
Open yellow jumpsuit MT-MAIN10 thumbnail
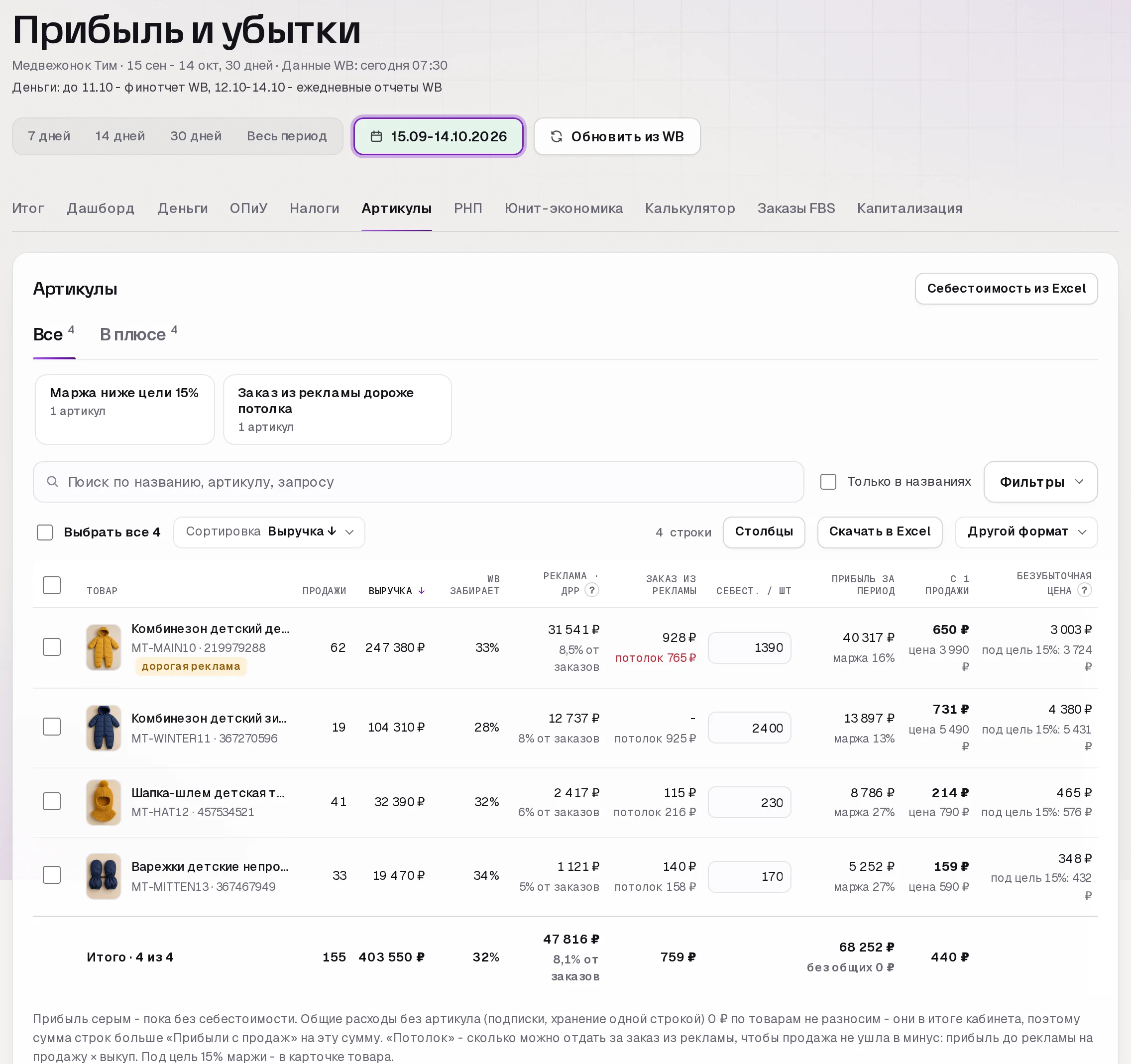[x=104, y=647]
